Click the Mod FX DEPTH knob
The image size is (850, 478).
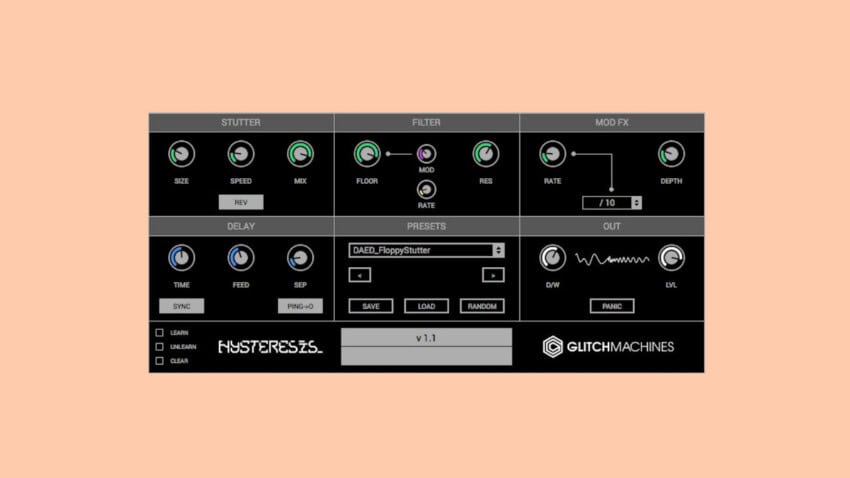[x=671, y=154]
